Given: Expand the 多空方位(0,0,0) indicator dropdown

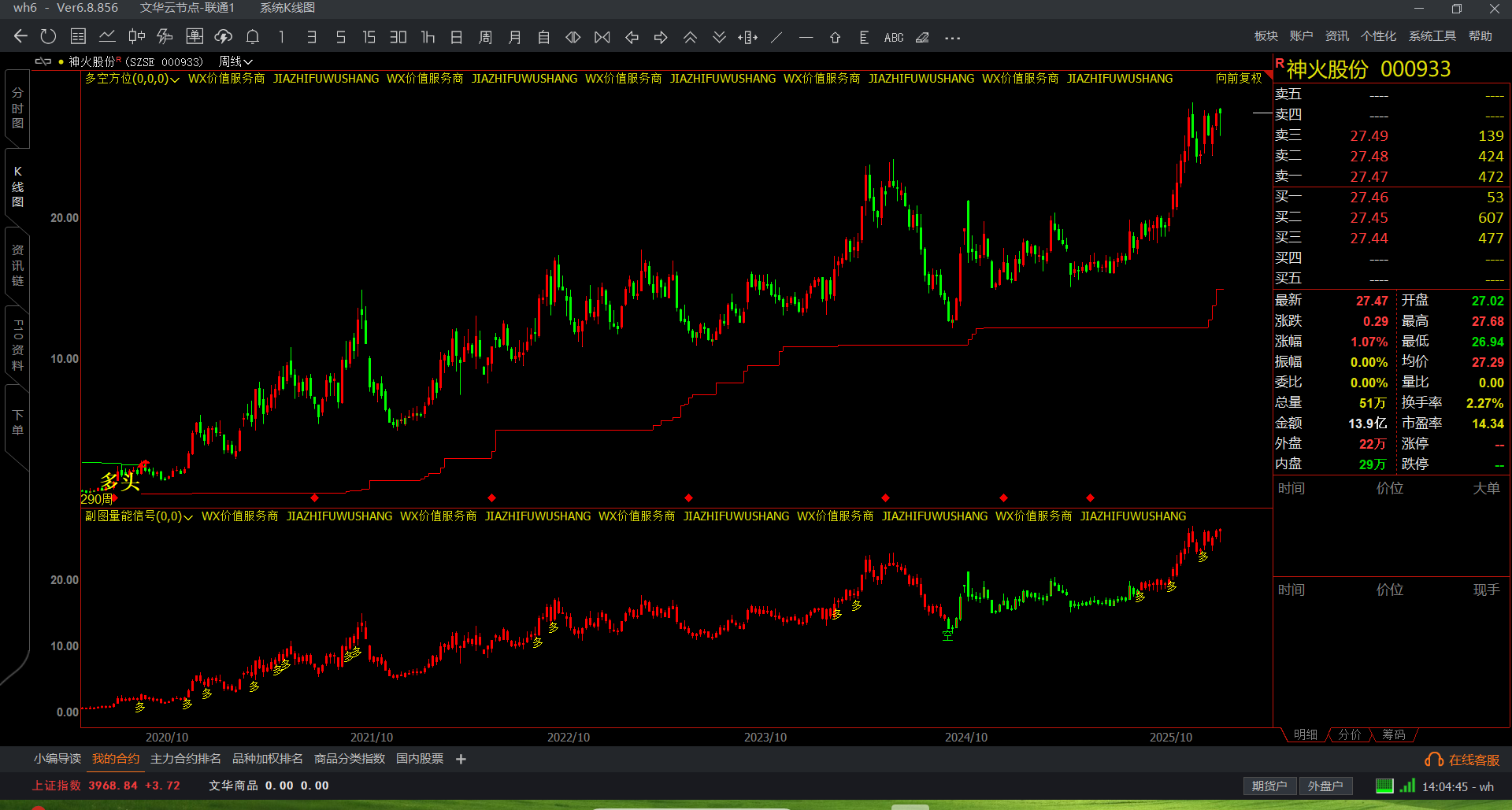Looking at the screenshot, I should pyautogui.click(x=132, y=79).
